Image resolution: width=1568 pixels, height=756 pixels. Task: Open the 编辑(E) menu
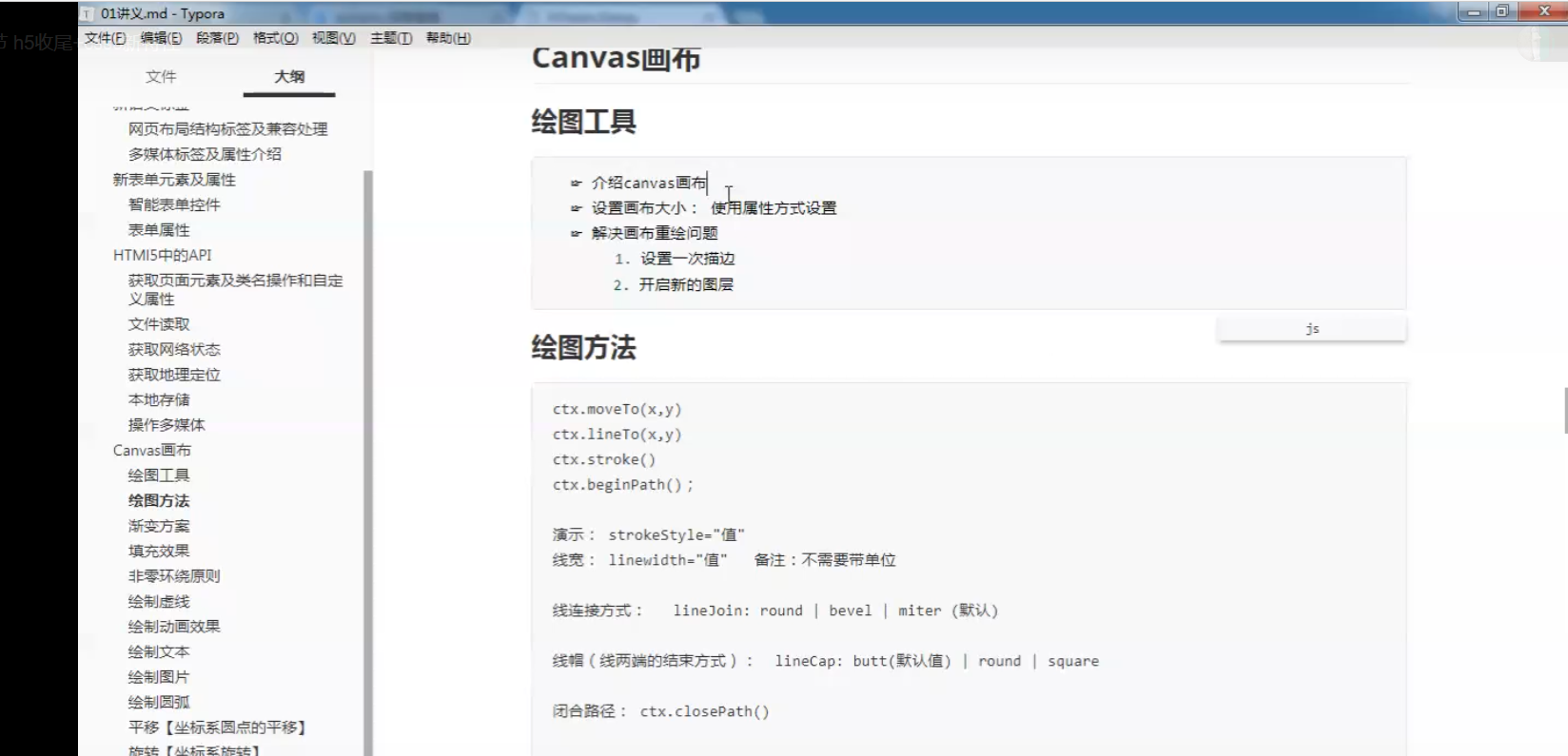[161, 38]
